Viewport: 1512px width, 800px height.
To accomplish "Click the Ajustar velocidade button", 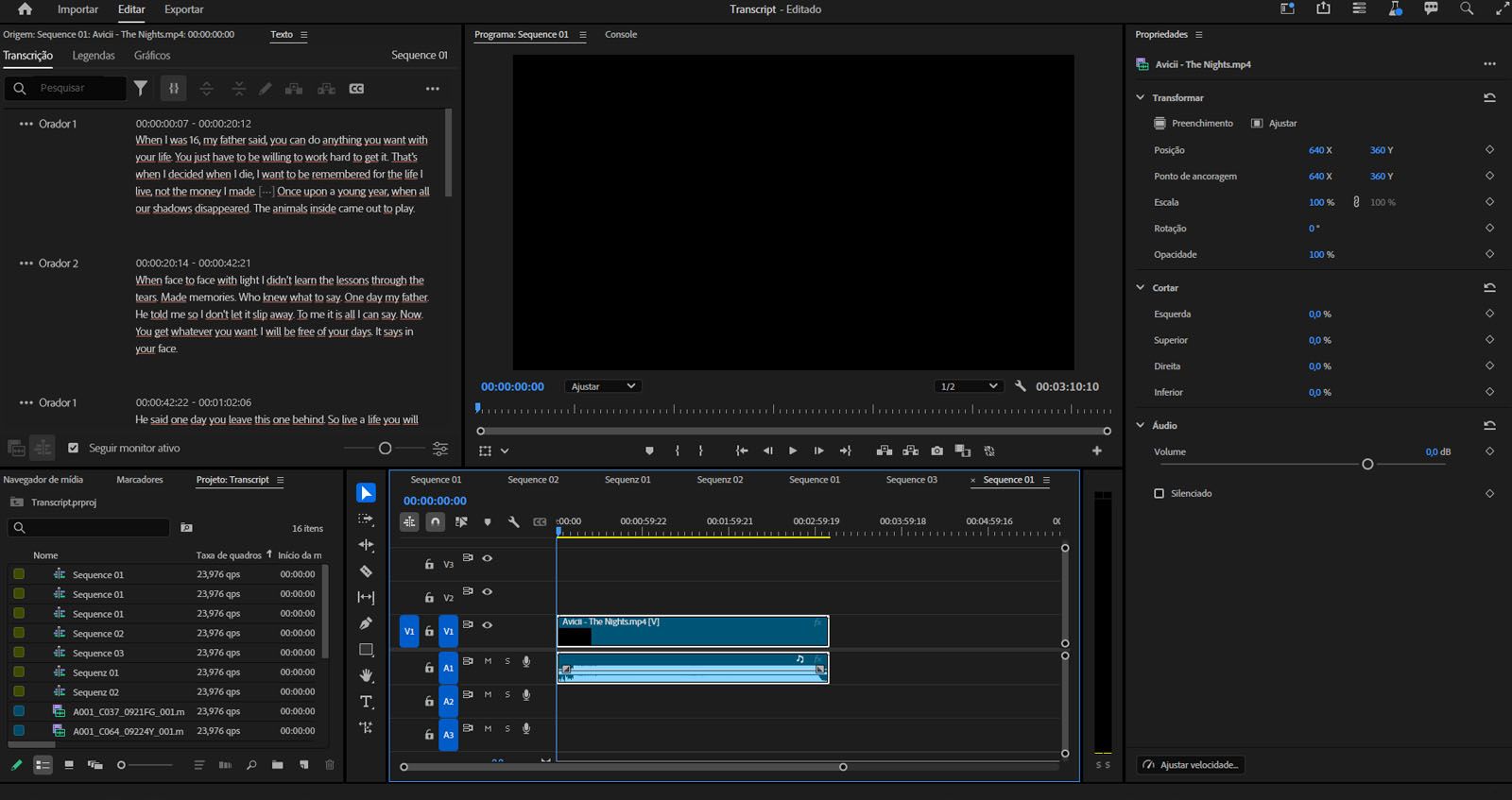I will pyautogui.click(x=1191, y=765).
